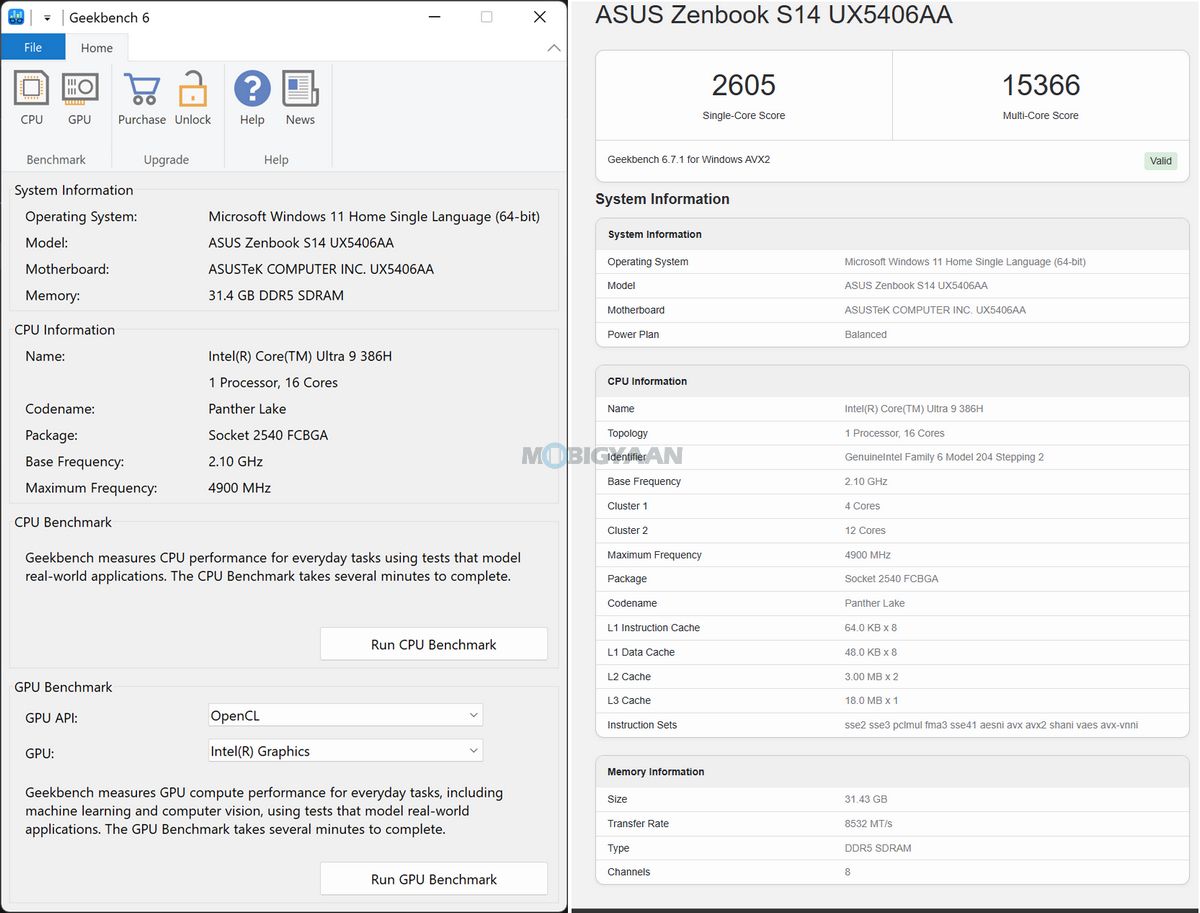The width and height of the screenshot is (1200, 913).
Task: Select the Instruction Sets value starting 'sse2 sse3'
Action: (x=992, y=725)
